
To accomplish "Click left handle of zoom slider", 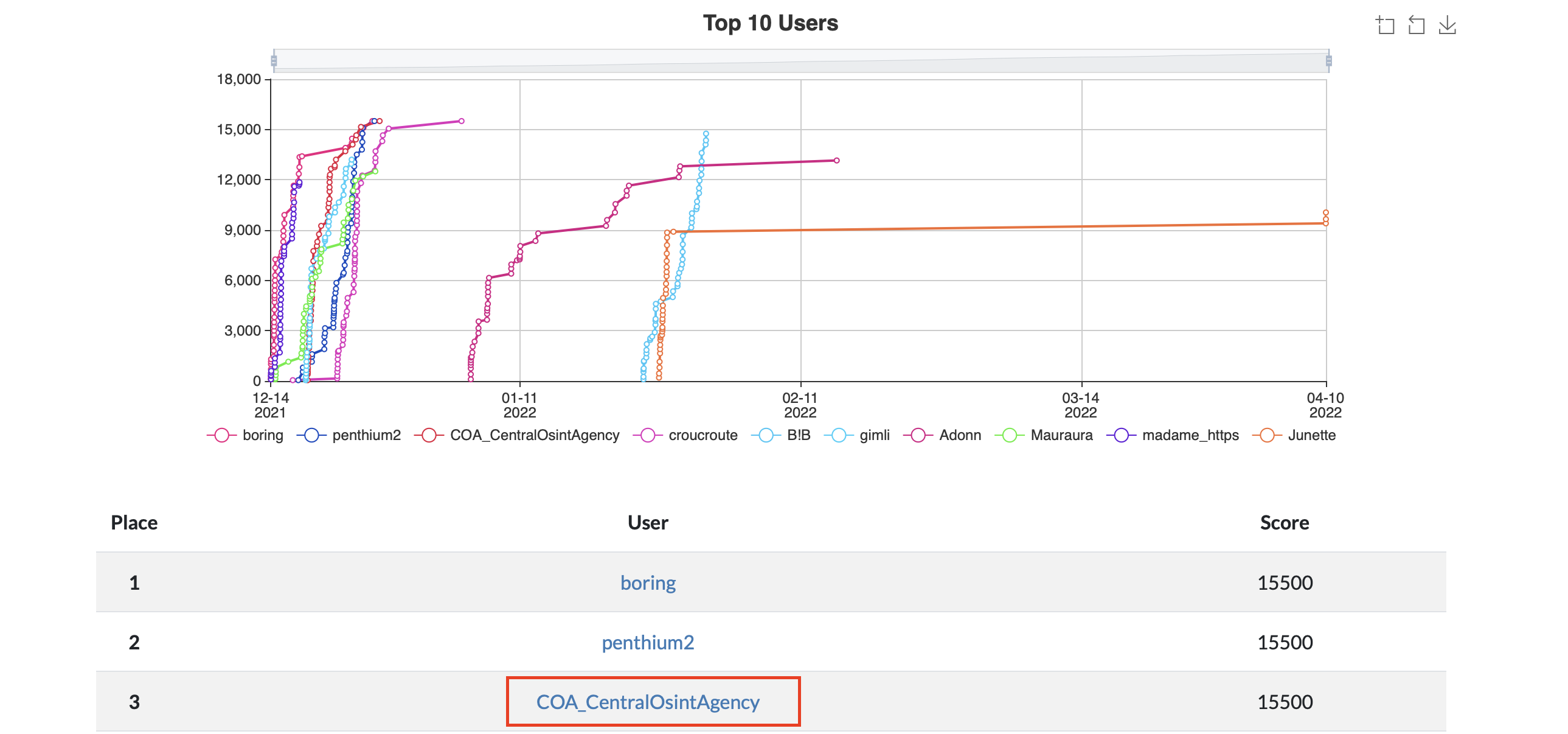I will coord(274,61).
